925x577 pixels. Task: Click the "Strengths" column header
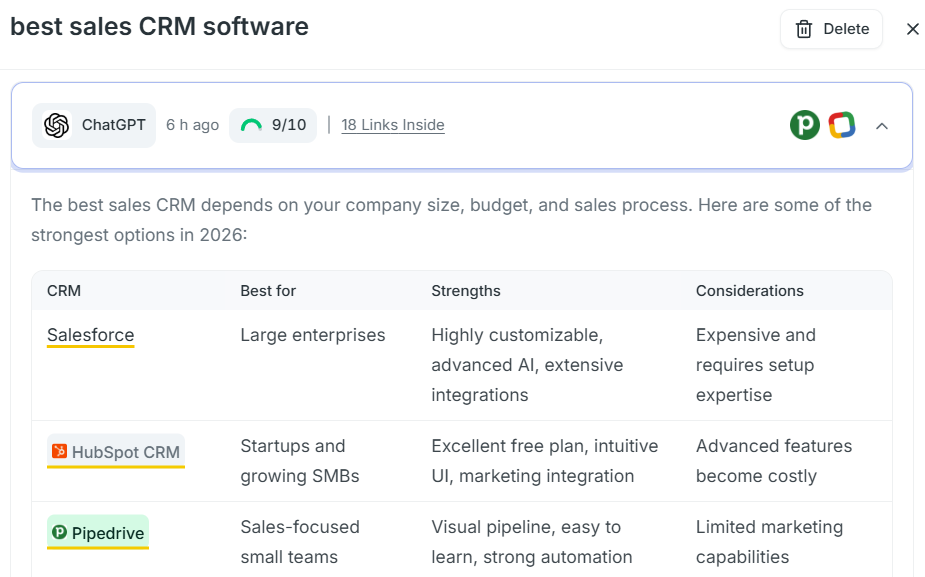465,291
